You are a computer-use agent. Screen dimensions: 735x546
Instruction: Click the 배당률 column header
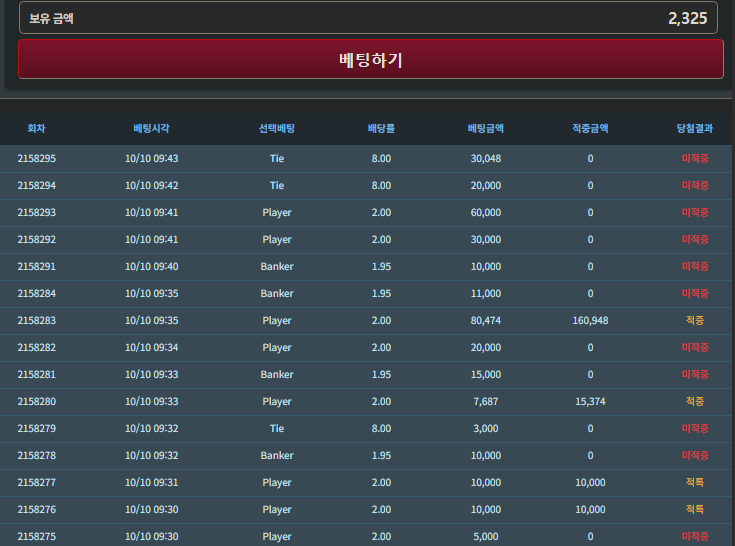(381, 128)
